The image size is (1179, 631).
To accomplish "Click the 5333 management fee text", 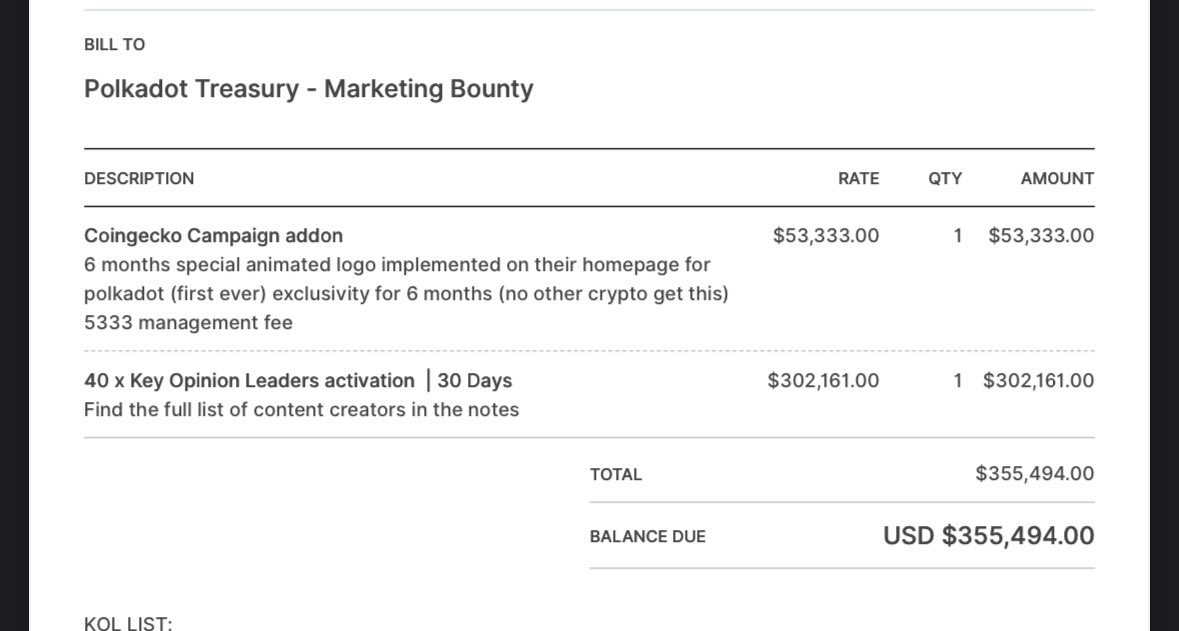I will click(188, 323).
